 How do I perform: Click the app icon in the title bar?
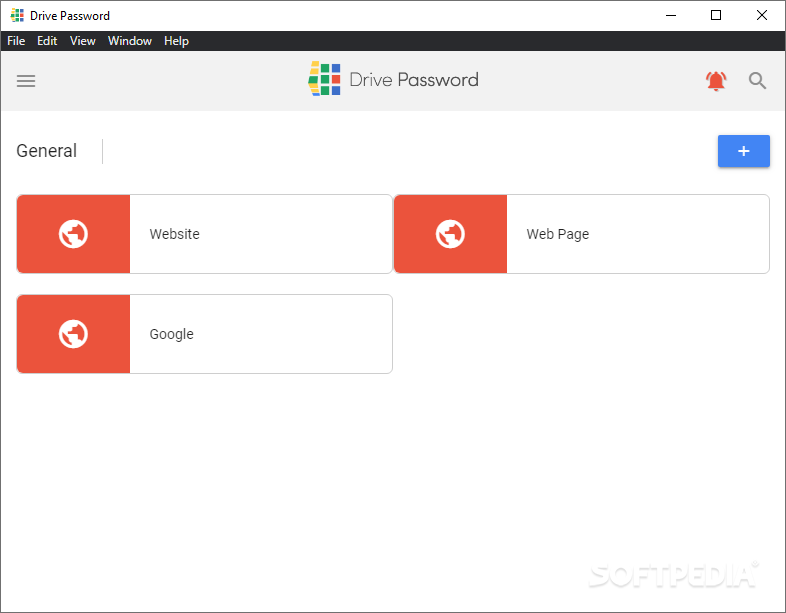(17, 16)
